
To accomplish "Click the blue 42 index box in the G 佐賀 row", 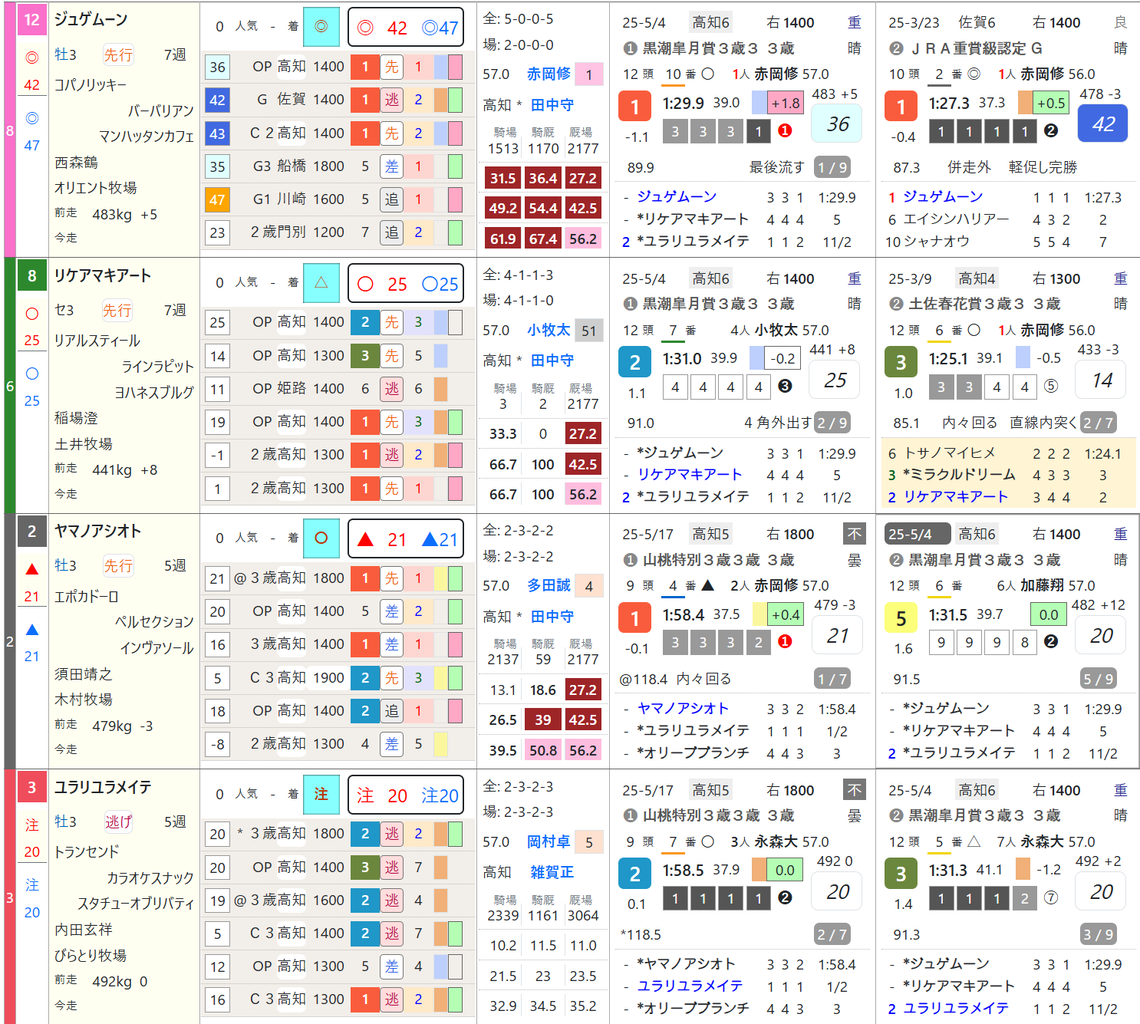I will point(217,100).
